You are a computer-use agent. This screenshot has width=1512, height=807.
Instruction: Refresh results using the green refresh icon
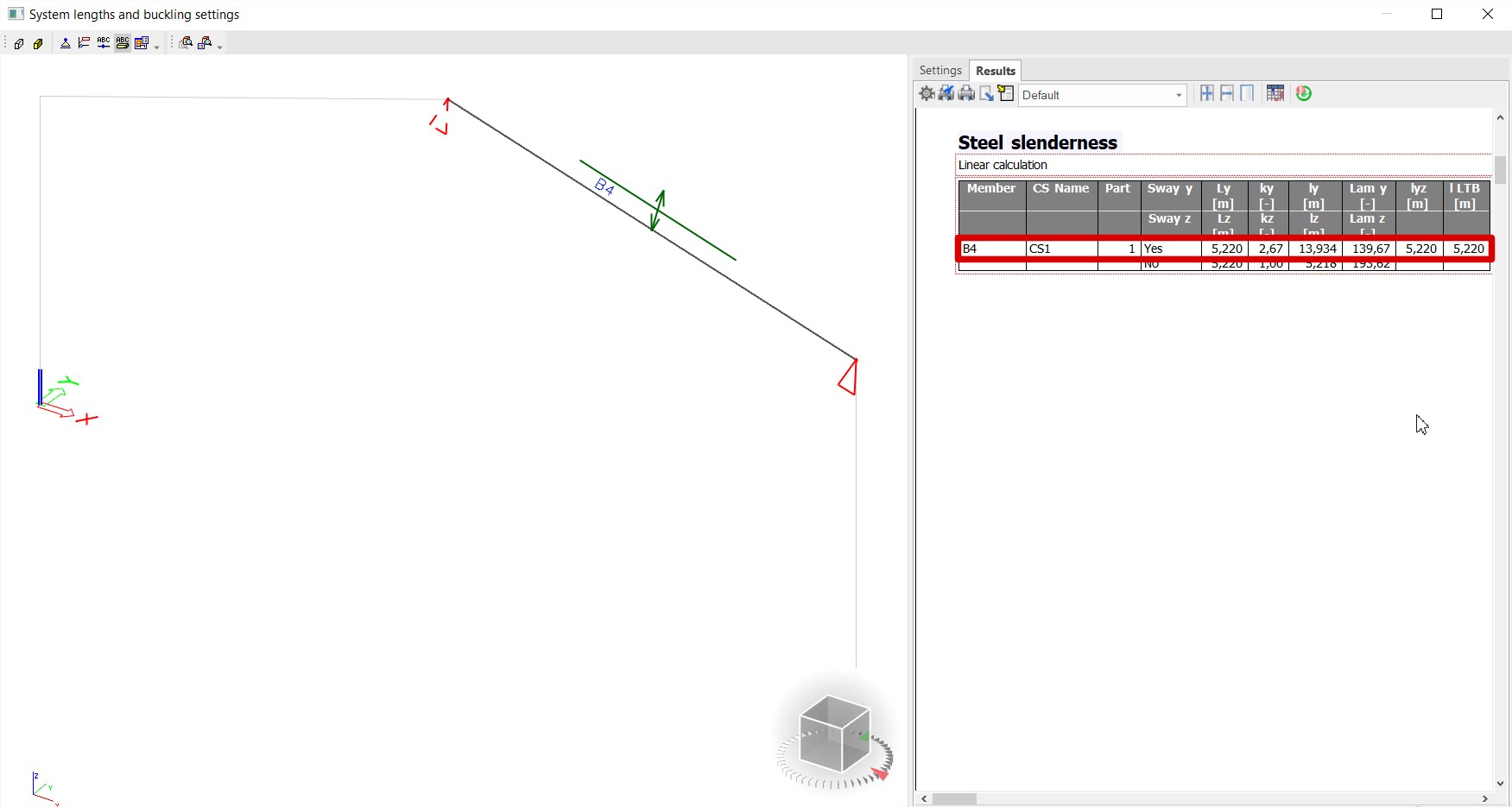tap(1302, 93)
